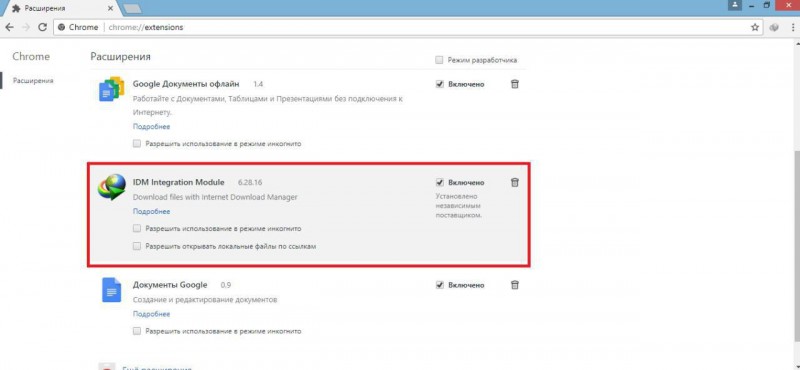Open the Chrome three-dot menu

pyautogui.click(x=792, y=28)
